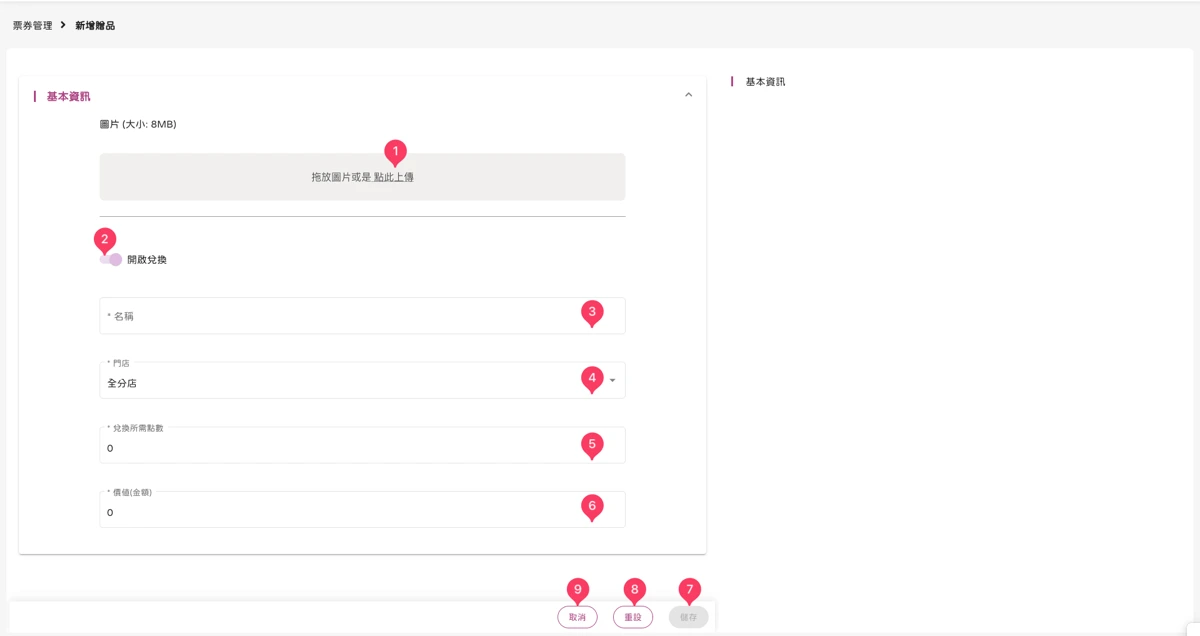Collapse the 基本資訊 section chevron

tap(688, 95)
